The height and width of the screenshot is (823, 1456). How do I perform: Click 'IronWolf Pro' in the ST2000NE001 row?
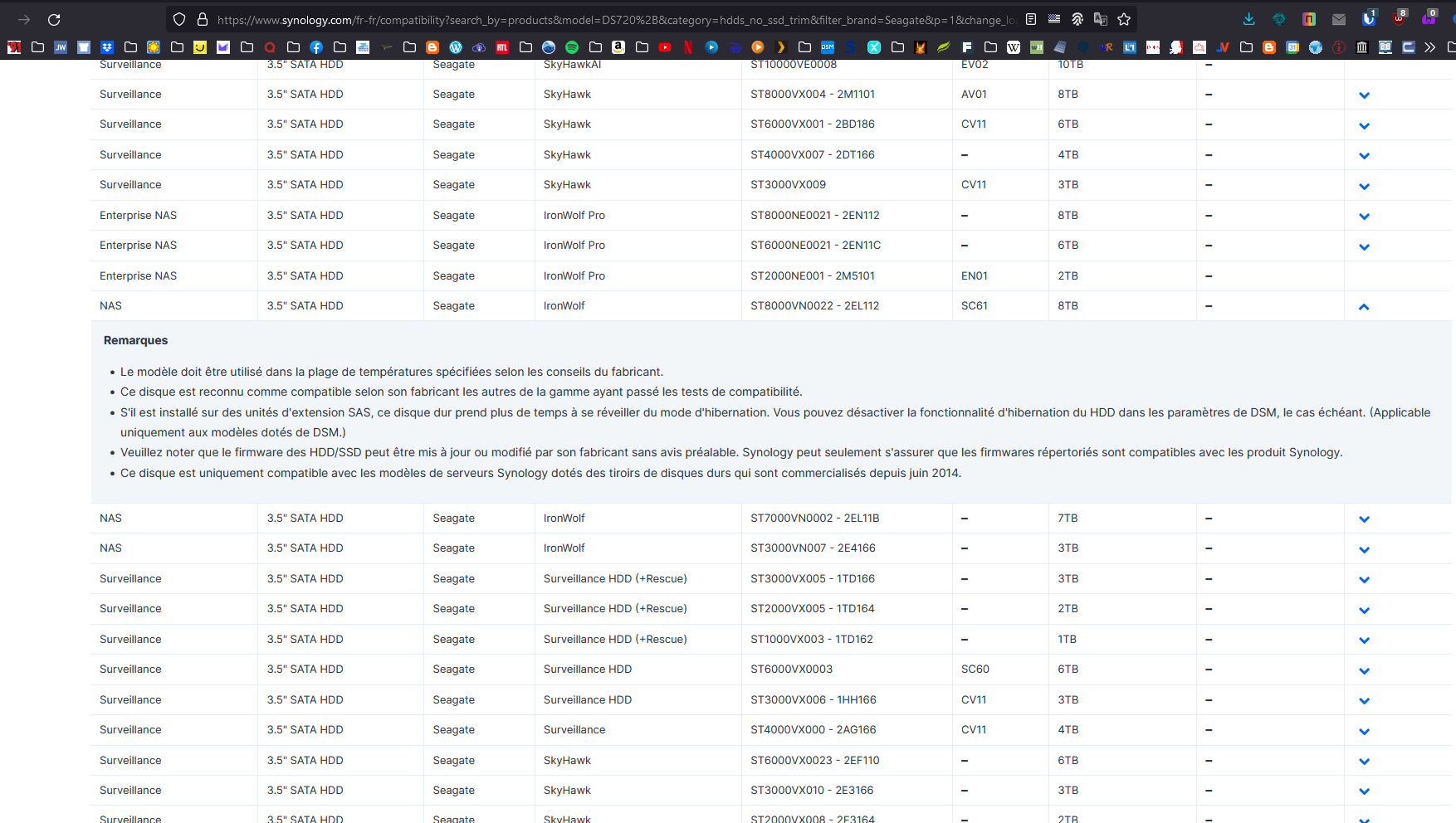(x=574, y=275)
